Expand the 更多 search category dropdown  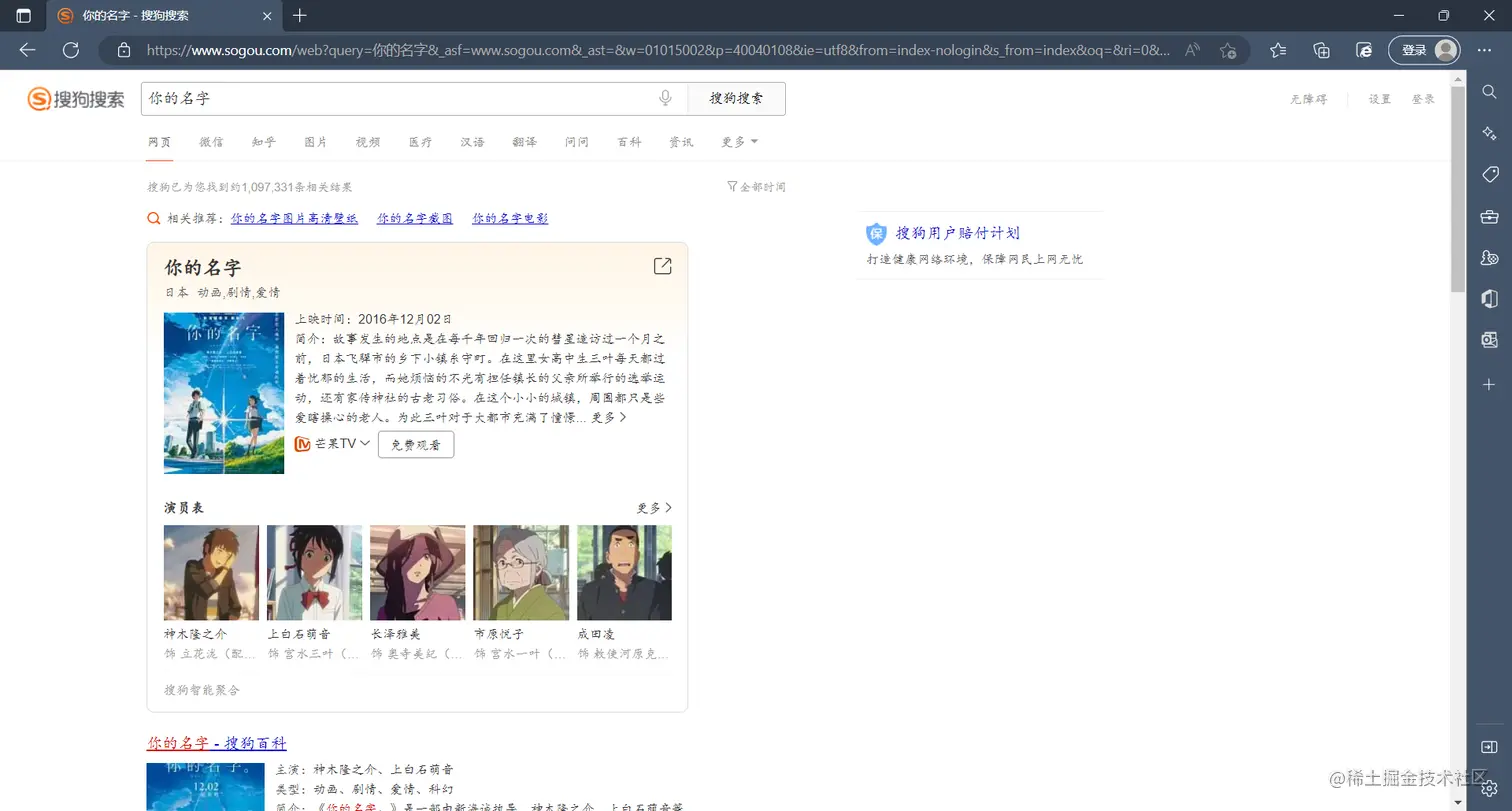[740, 142]
